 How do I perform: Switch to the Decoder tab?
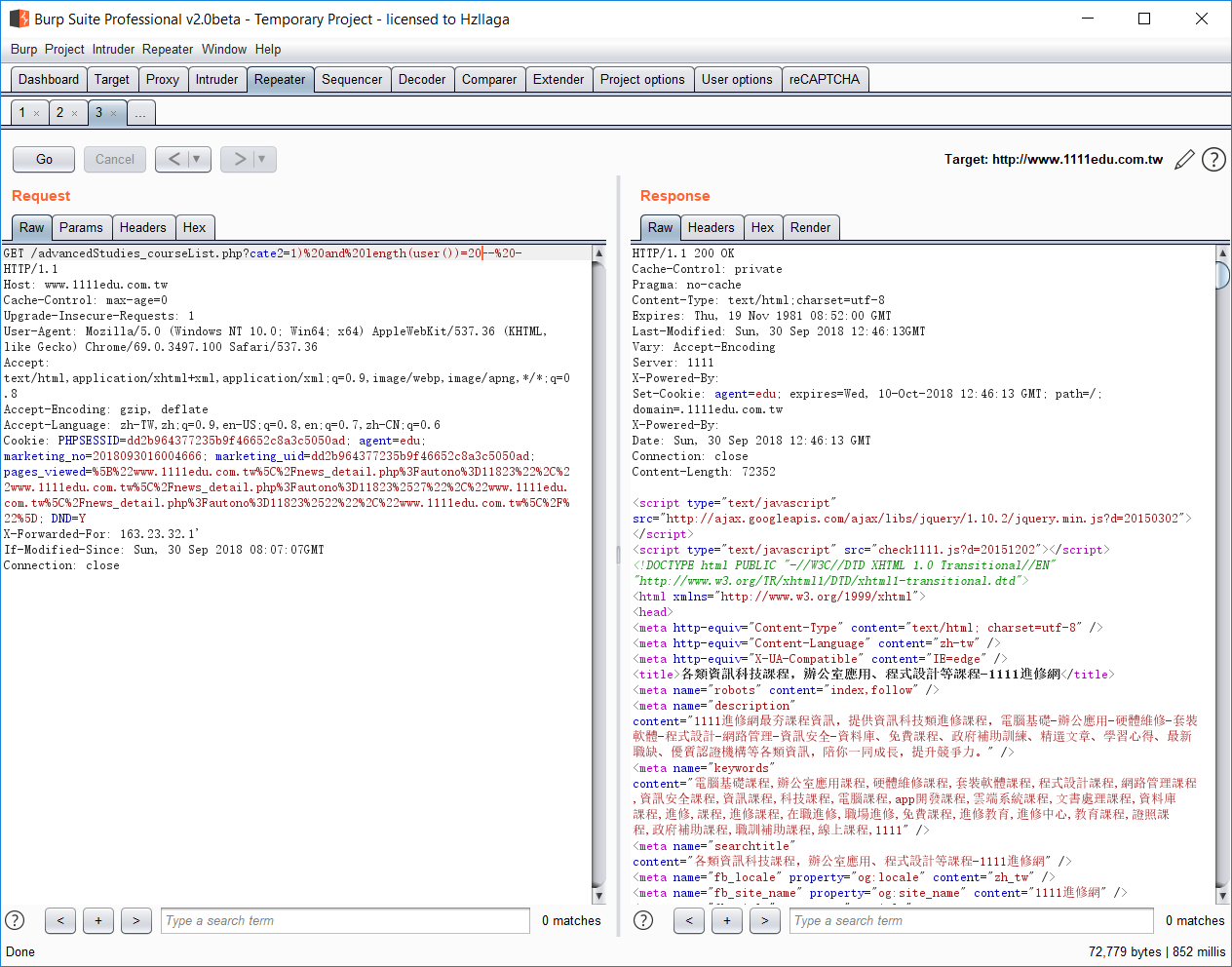(422, 80)
